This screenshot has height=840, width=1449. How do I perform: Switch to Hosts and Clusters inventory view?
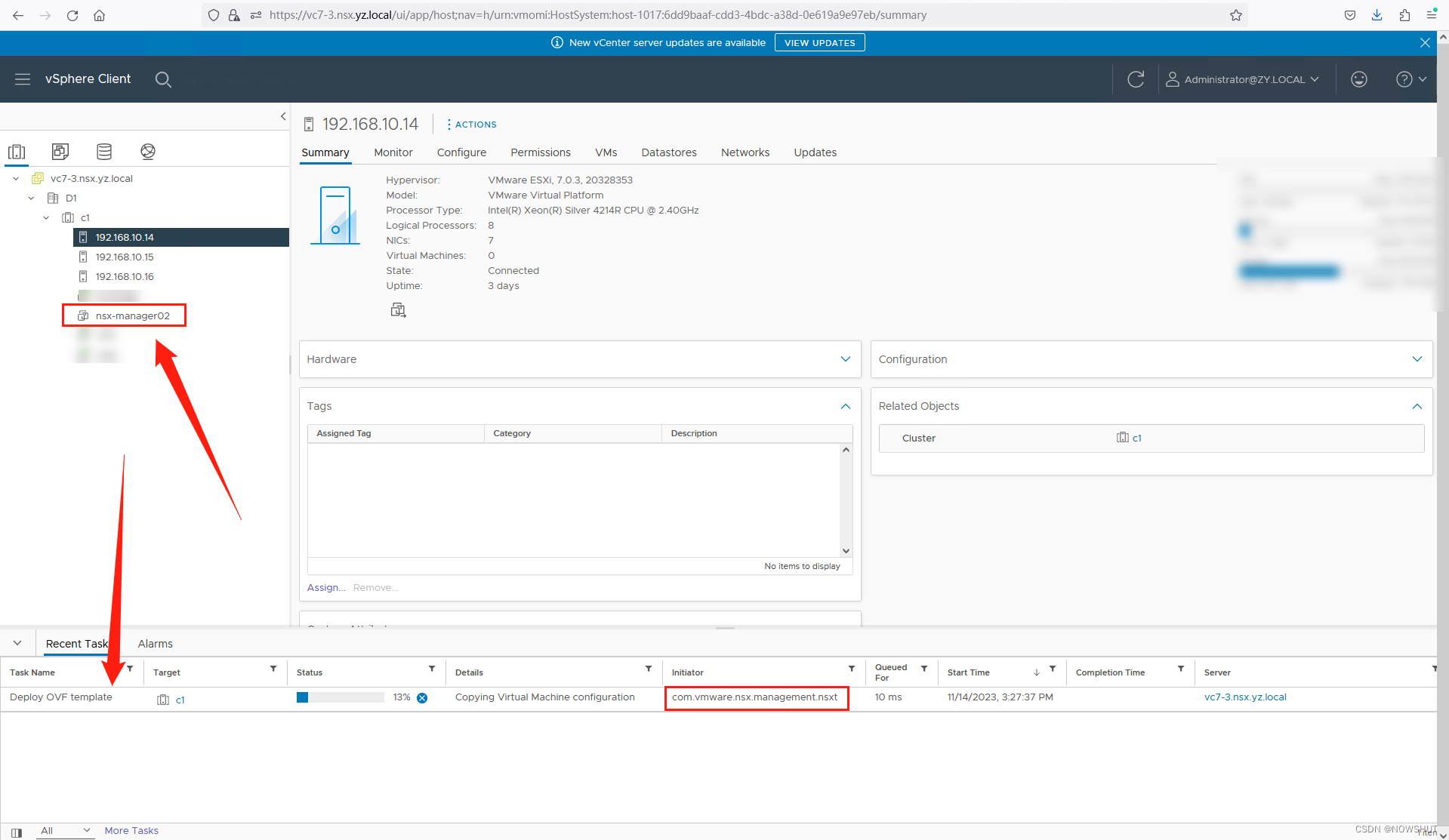tap(17, 152)
